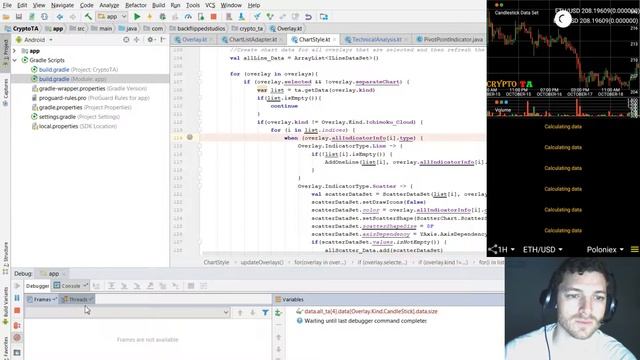Open the hamburger menu in CryptoTA app
The width and height of the screenshot is (640, 360).
click(635, 249)
